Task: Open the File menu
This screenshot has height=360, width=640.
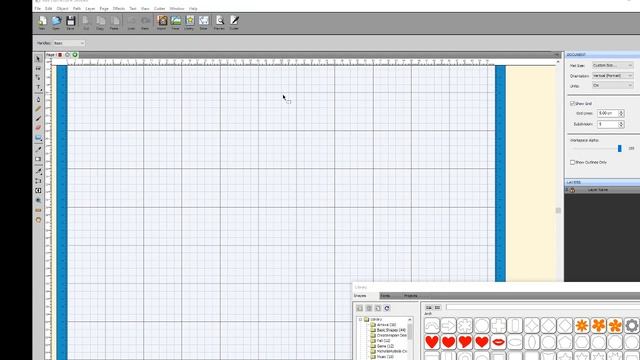Action: pyautogui.click(x=38, y=9)
